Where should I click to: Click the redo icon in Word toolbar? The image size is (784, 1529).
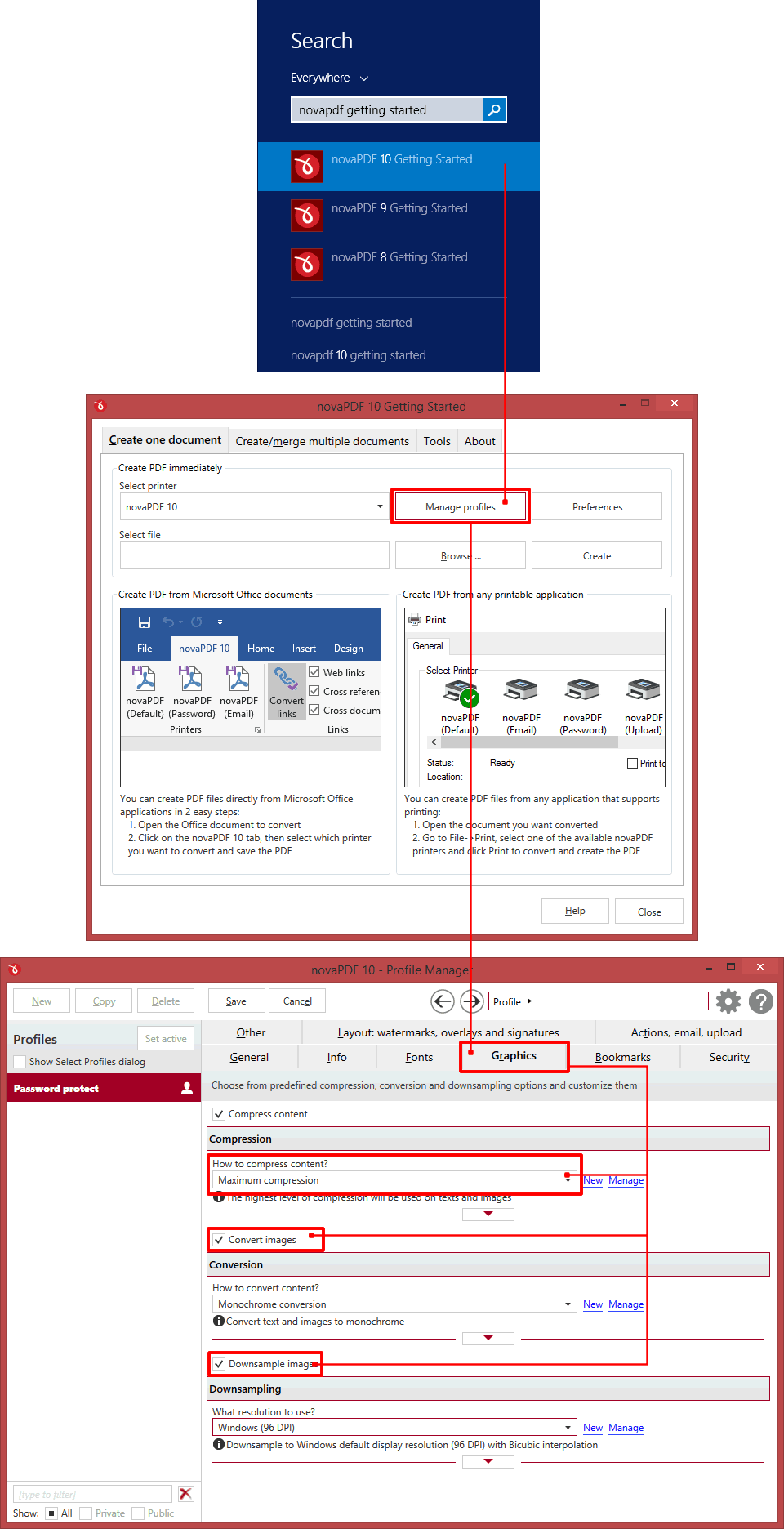click(x=197, y=622)
